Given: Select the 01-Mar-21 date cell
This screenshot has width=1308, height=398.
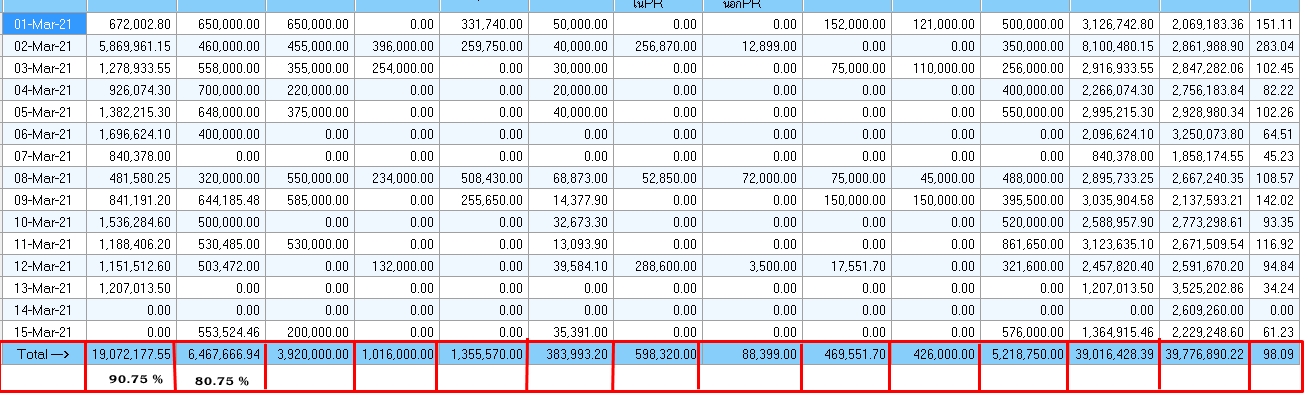Looking at the screenshot, I should pyautogui.click(x=44, y=23).
